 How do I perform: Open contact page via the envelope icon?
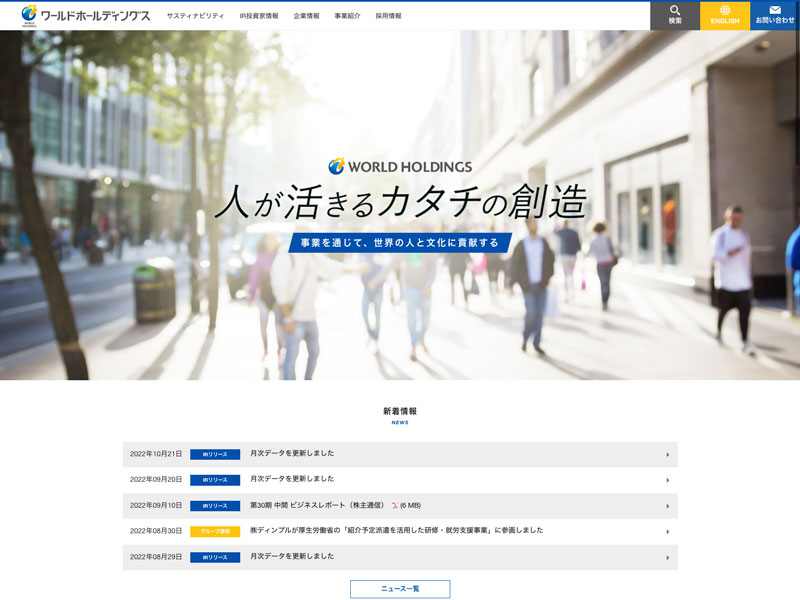pyautogui.click(x=775, y=11)
